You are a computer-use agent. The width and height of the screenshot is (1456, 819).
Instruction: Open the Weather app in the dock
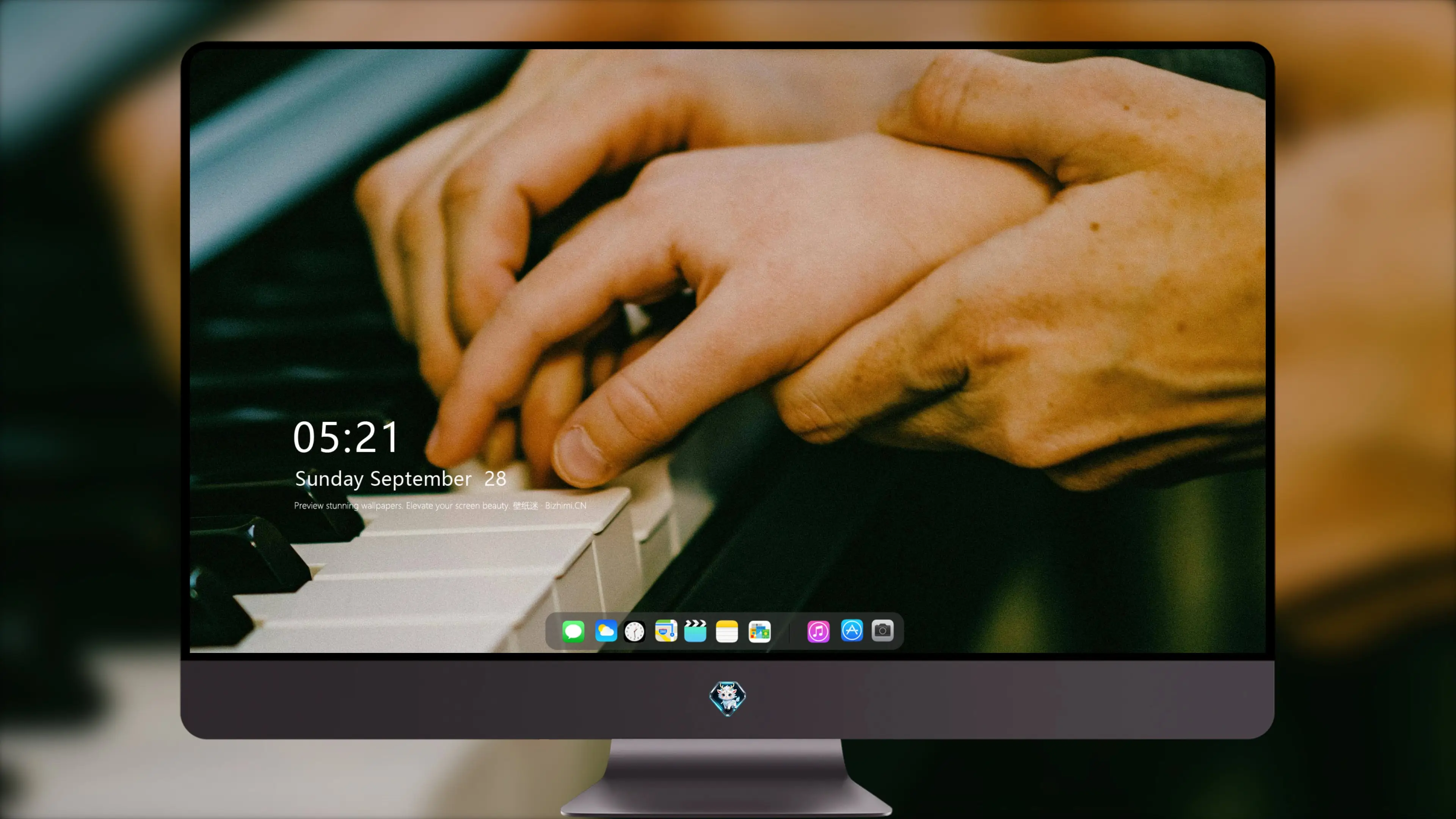[606, 631]
